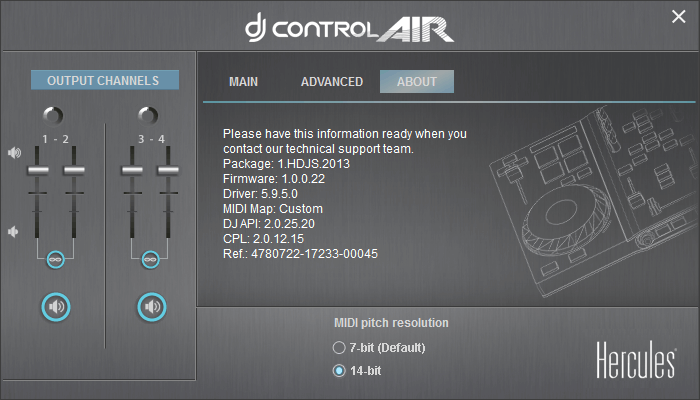This screenshot has height=400, width=700.
Task: Click the 'Ref.: 4780722-17233-00045' line
Action: coord(300,254)
